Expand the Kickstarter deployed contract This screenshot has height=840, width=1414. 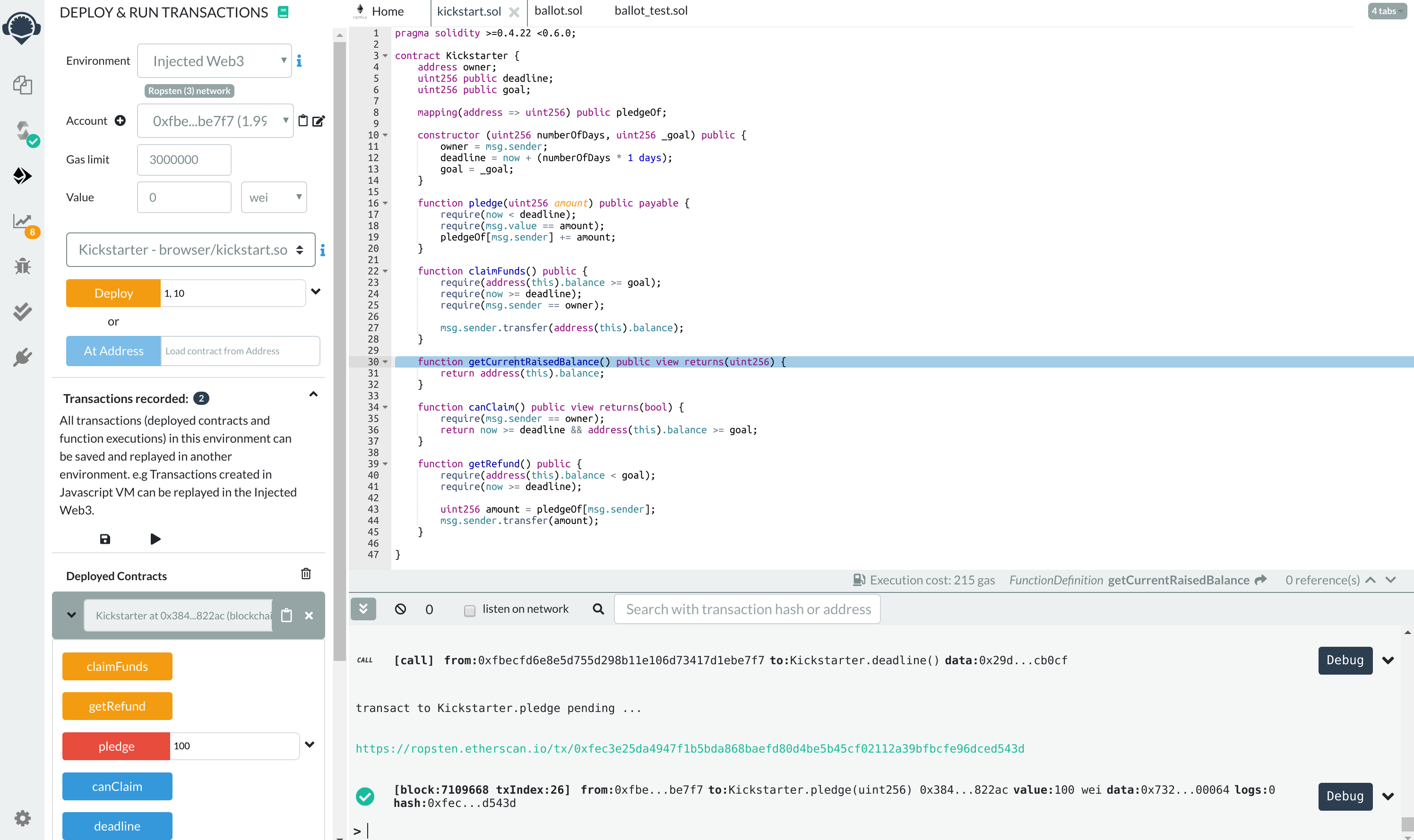70,615
